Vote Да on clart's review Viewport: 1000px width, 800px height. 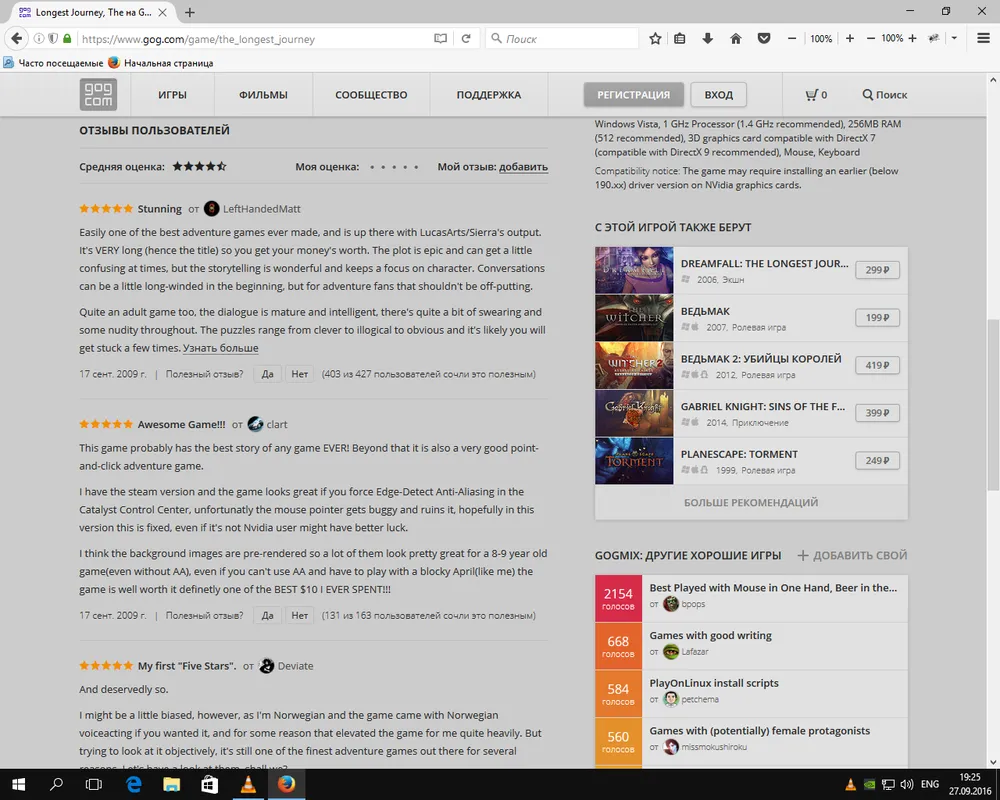coord(267,616)
